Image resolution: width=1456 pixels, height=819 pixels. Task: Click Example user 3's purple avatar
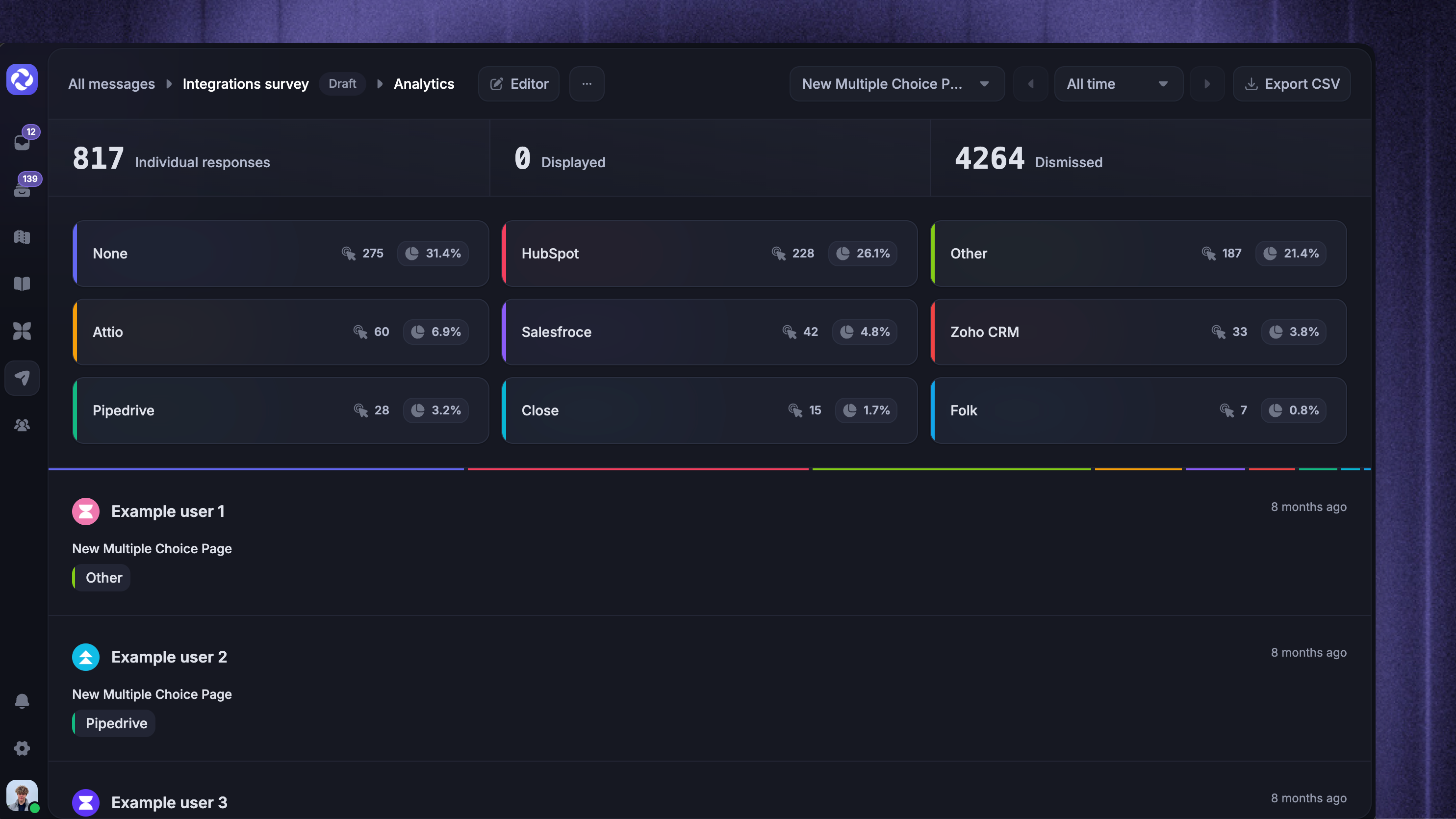tap(86, 803)
